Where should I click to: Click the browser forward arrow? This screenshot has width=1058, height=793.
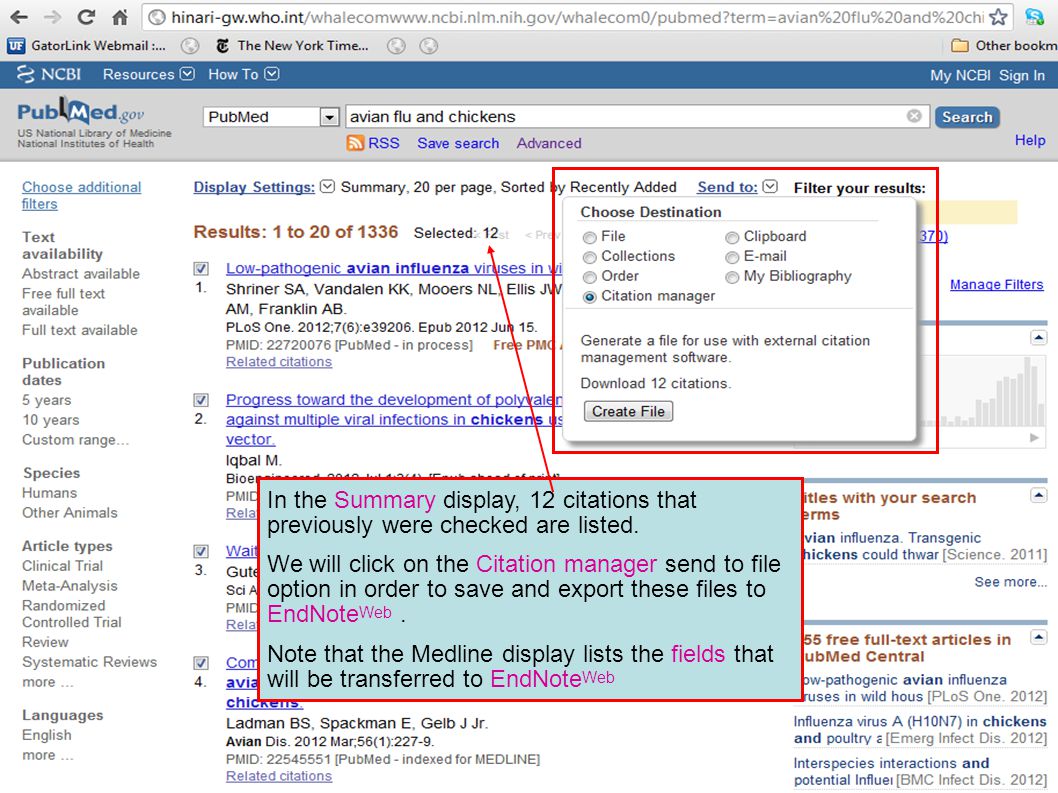[x=53, y=17]
